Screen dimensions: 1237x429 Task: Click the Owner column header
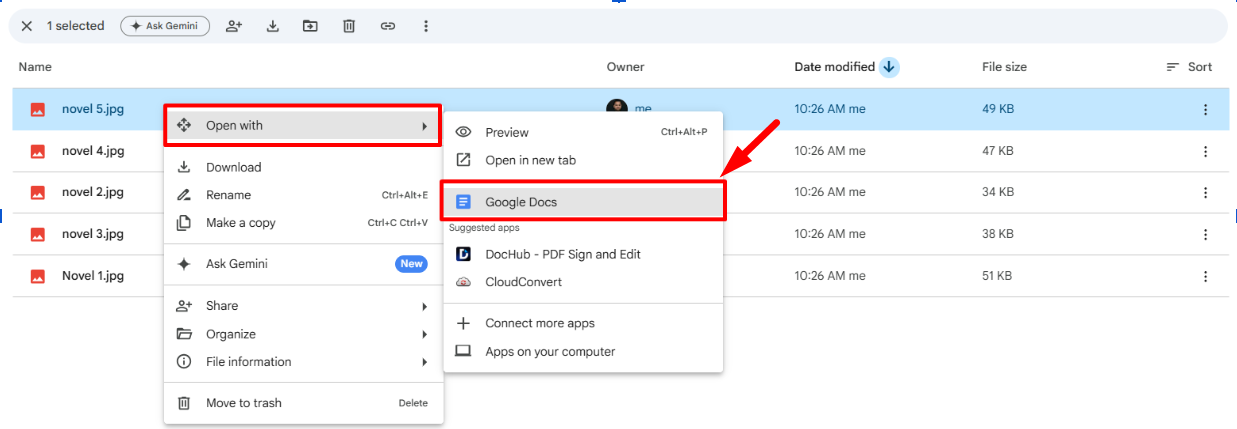[625, 67]
